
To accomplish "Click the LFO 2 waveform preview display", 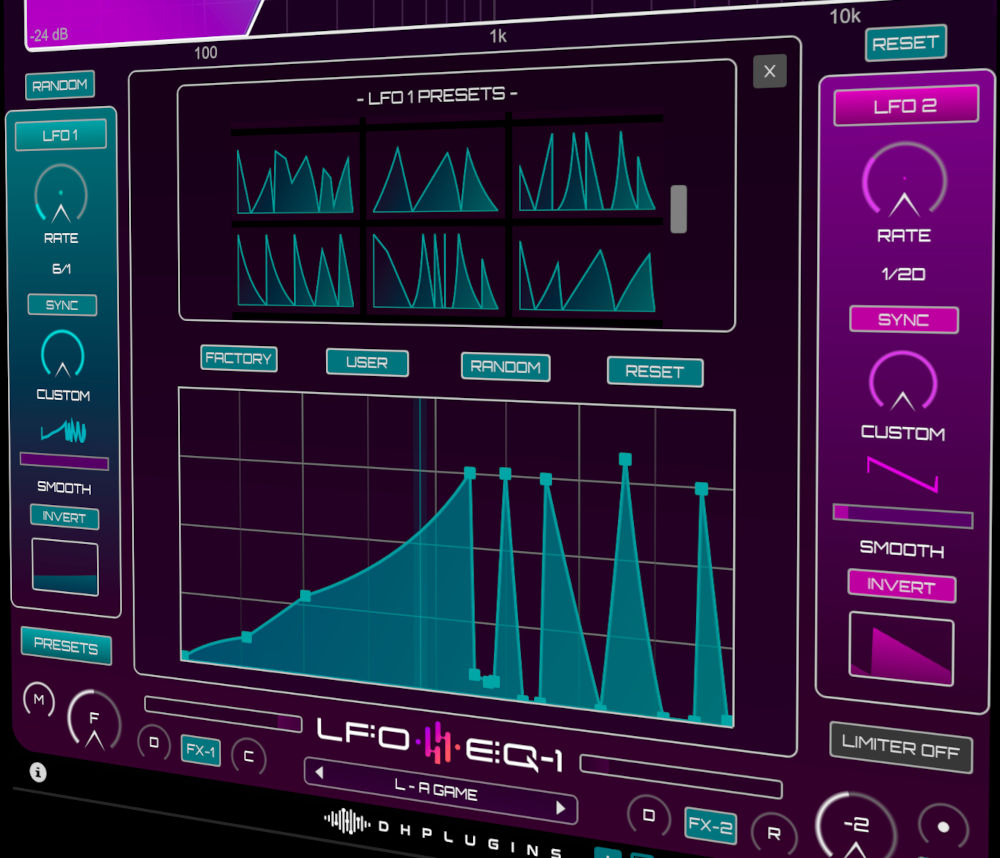I will [x=902, y=649].
